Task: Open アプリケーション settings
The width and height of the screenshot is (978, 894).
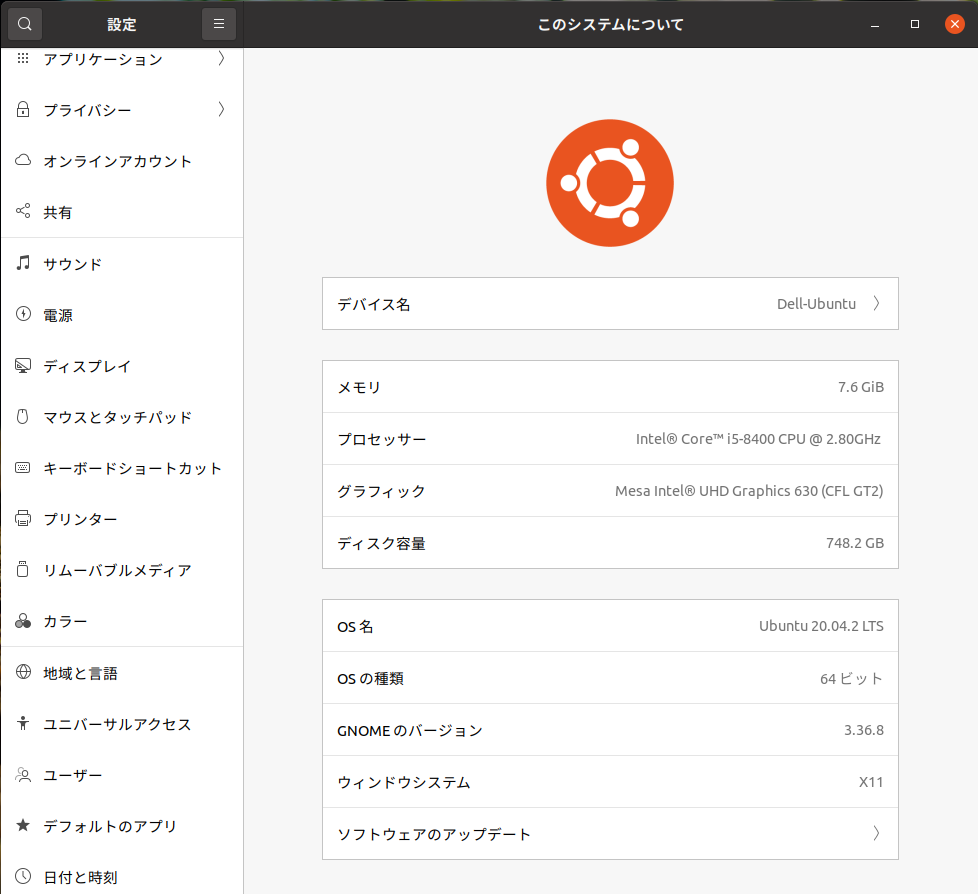Action: 122,59
